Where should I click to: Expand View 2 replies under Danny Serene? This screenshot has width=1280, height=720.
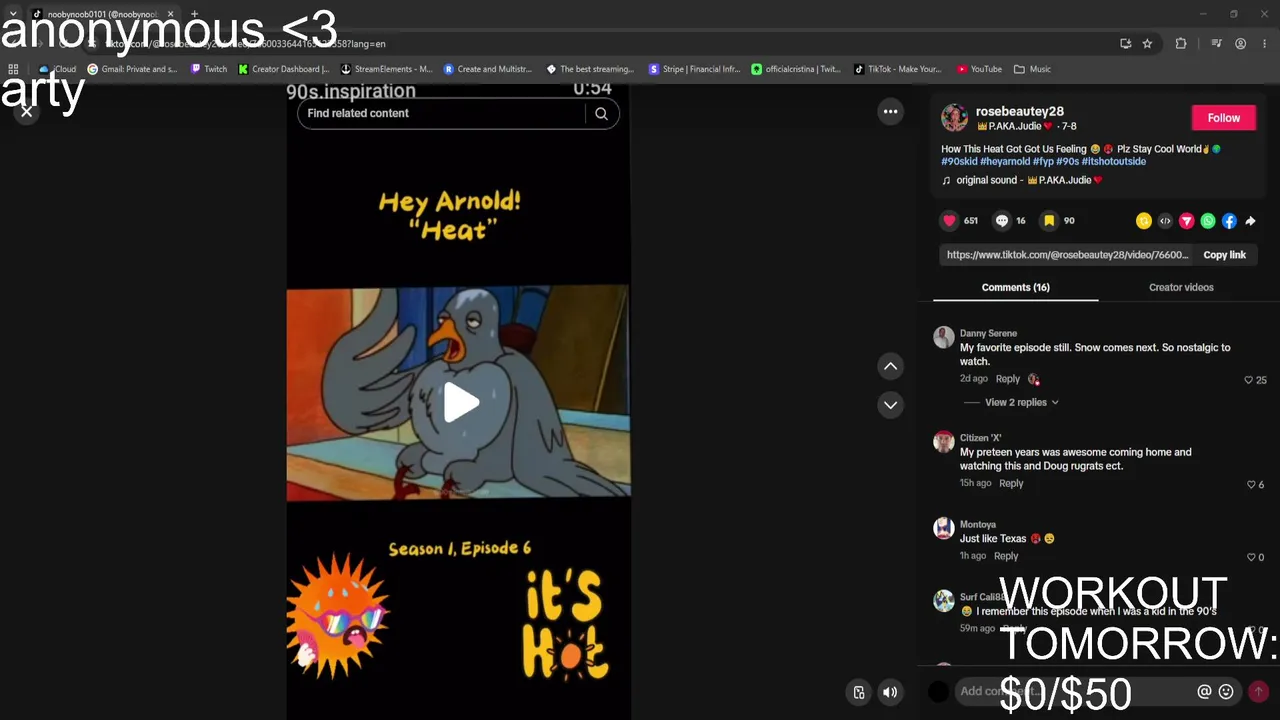coord(1021,402)
